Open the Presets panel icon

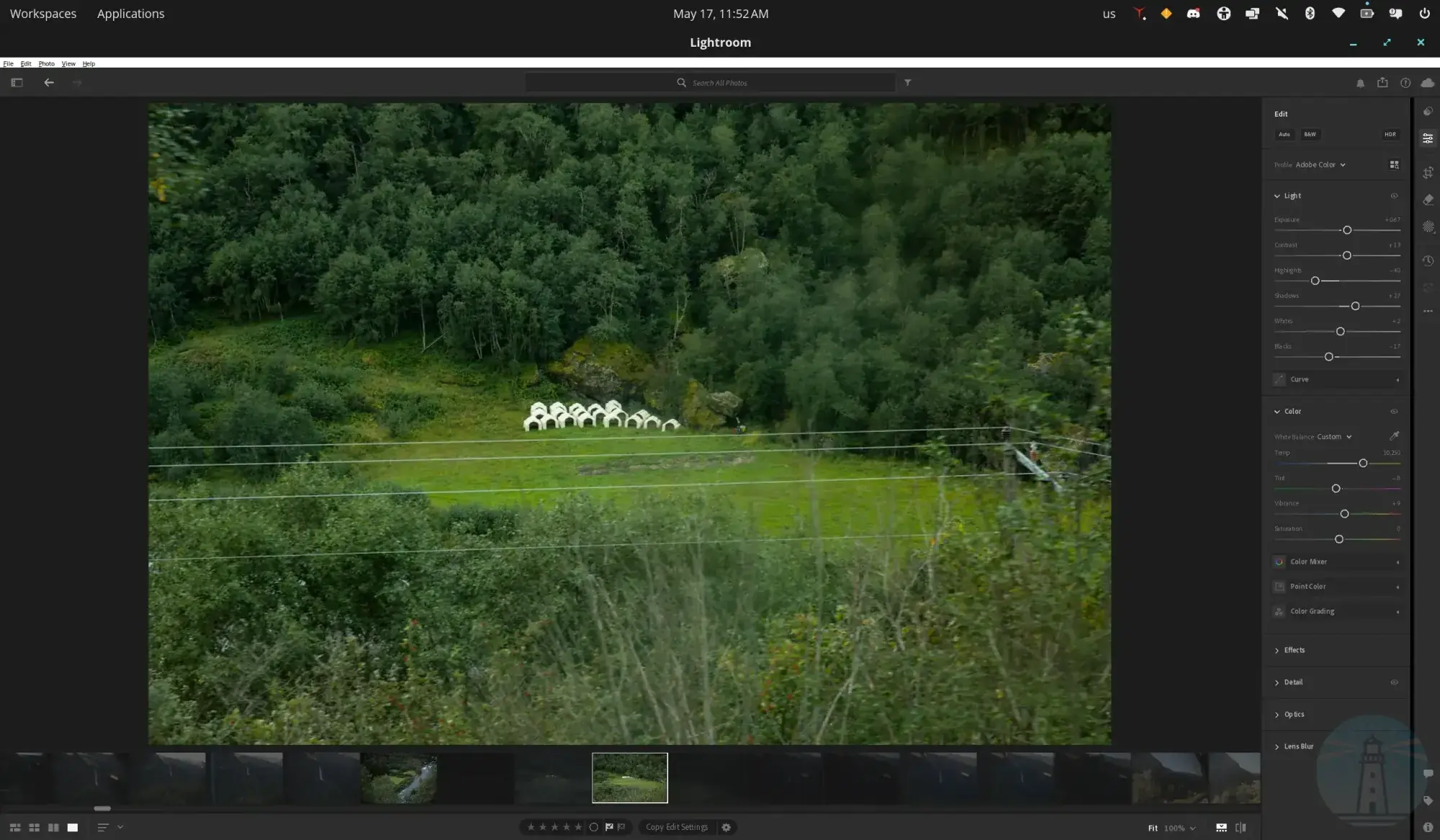pyautogui.click(x=1428, y=111)
